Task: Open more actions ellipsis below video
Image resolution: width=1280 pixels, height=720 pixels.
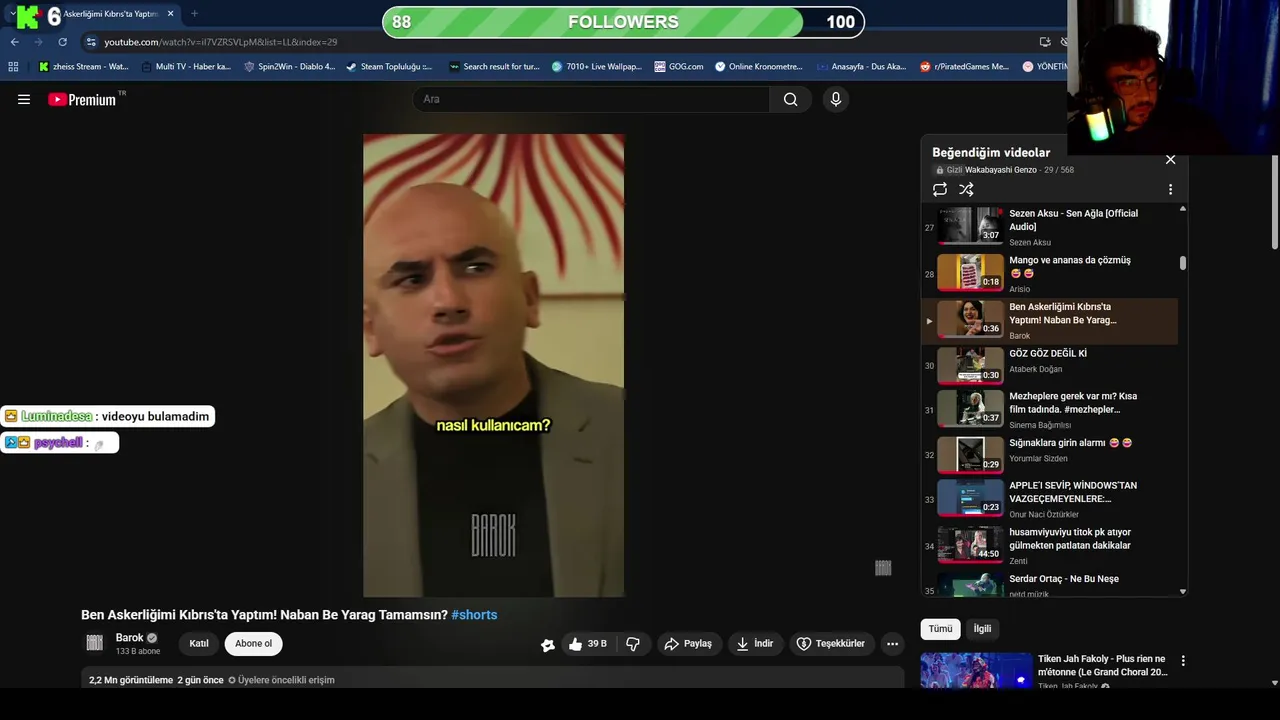Action: [x=893, y=644]
